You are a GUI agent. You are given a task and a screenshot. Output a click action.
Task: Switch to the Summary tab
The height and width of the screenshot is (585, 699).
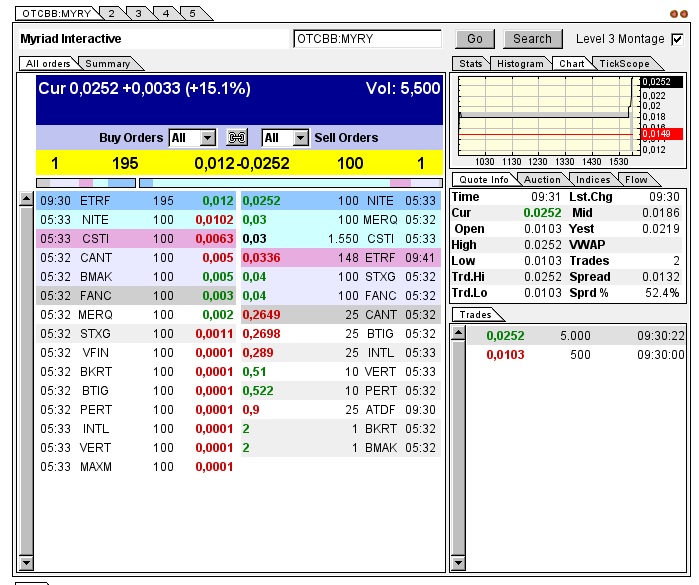pos(108,64)
